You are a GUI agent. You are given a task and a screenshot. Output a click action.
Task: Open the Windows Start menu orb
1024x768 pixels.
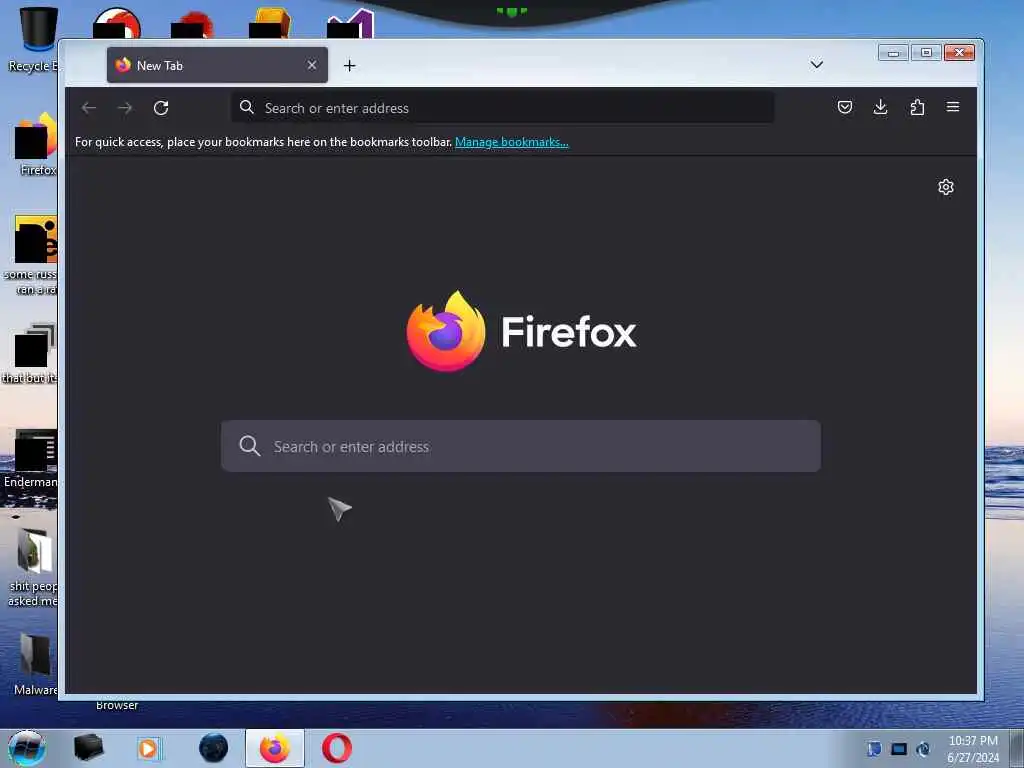click(x=27, y=748)
